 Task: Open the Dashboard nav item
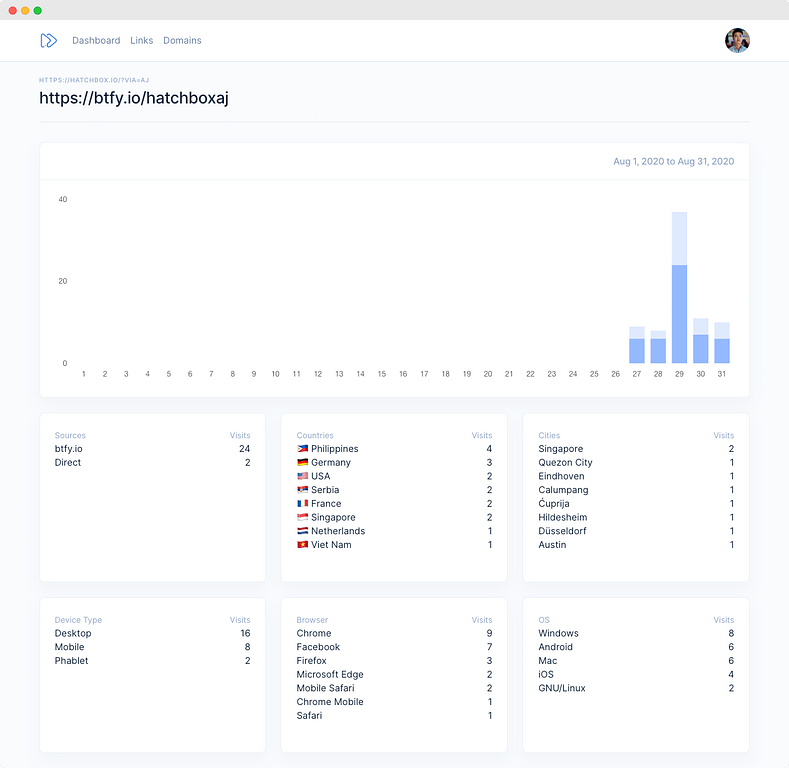point(96,41)
